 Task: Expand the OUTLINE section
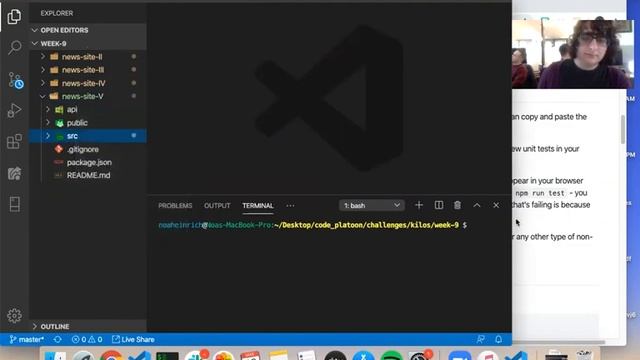35,327
